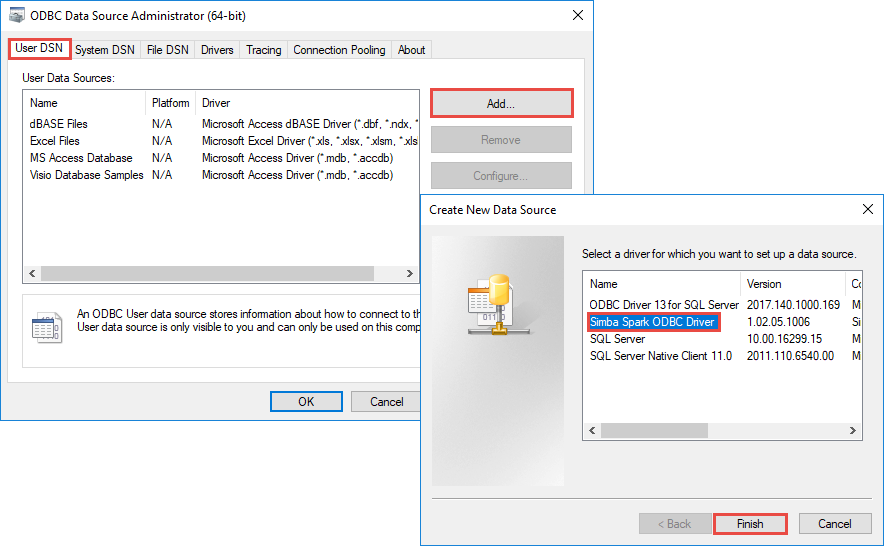Click OK in ODBC Administrator window
This screenshot has height=549, width=884.
tap(306, 401)
